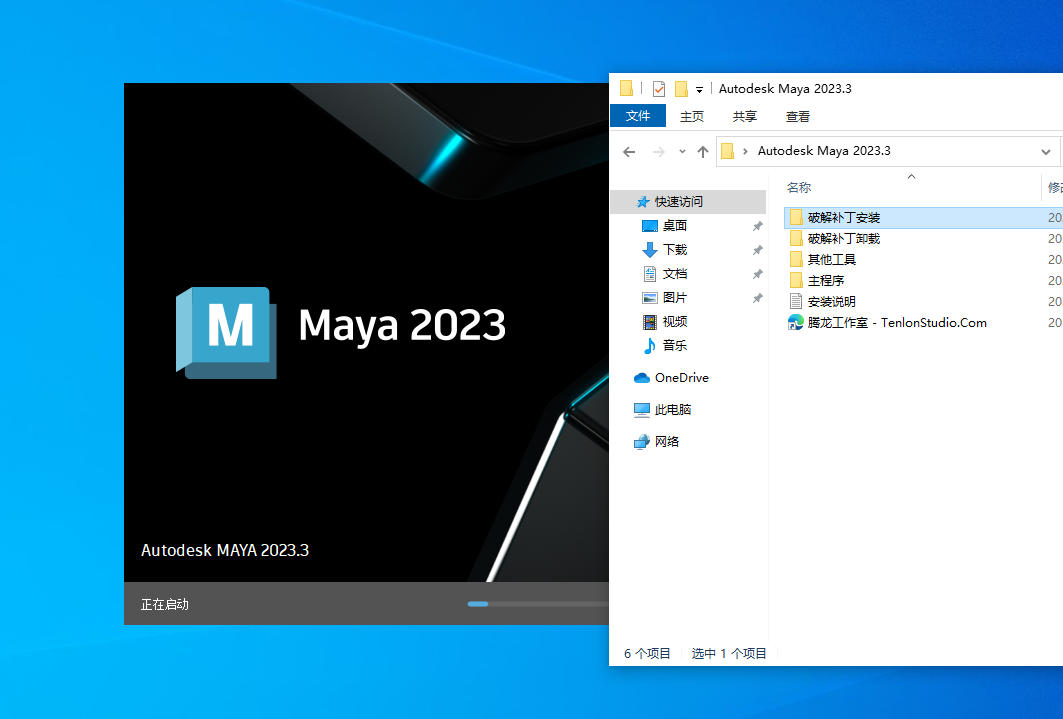The width and height of the screenshot is (1063, 719).
Task: Expand the recent locations dropdown arrow
Action: click(682, 152)
